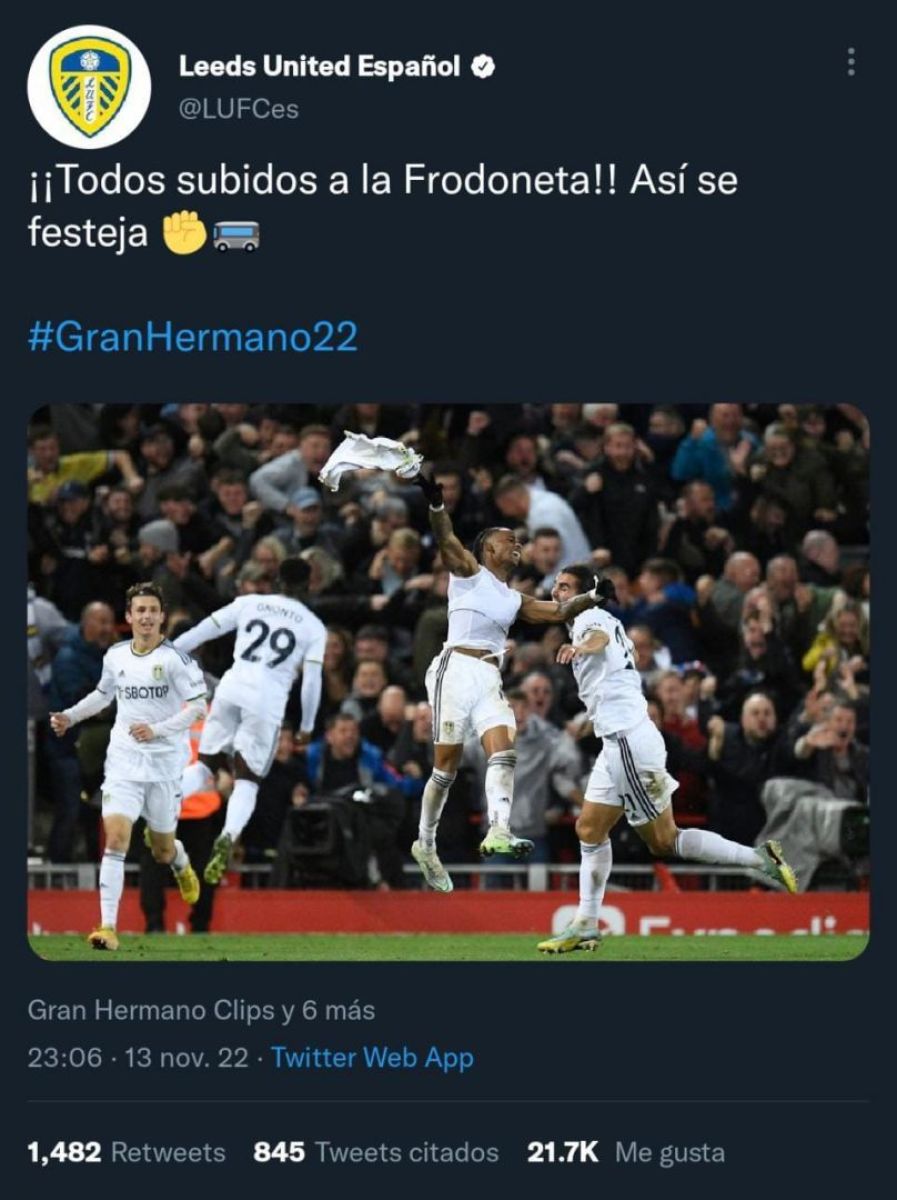Screen dimensions: 897x1200
Task: View the 845 Tweets citados list
Action: pyautogui.click(x=376, y=1152)
